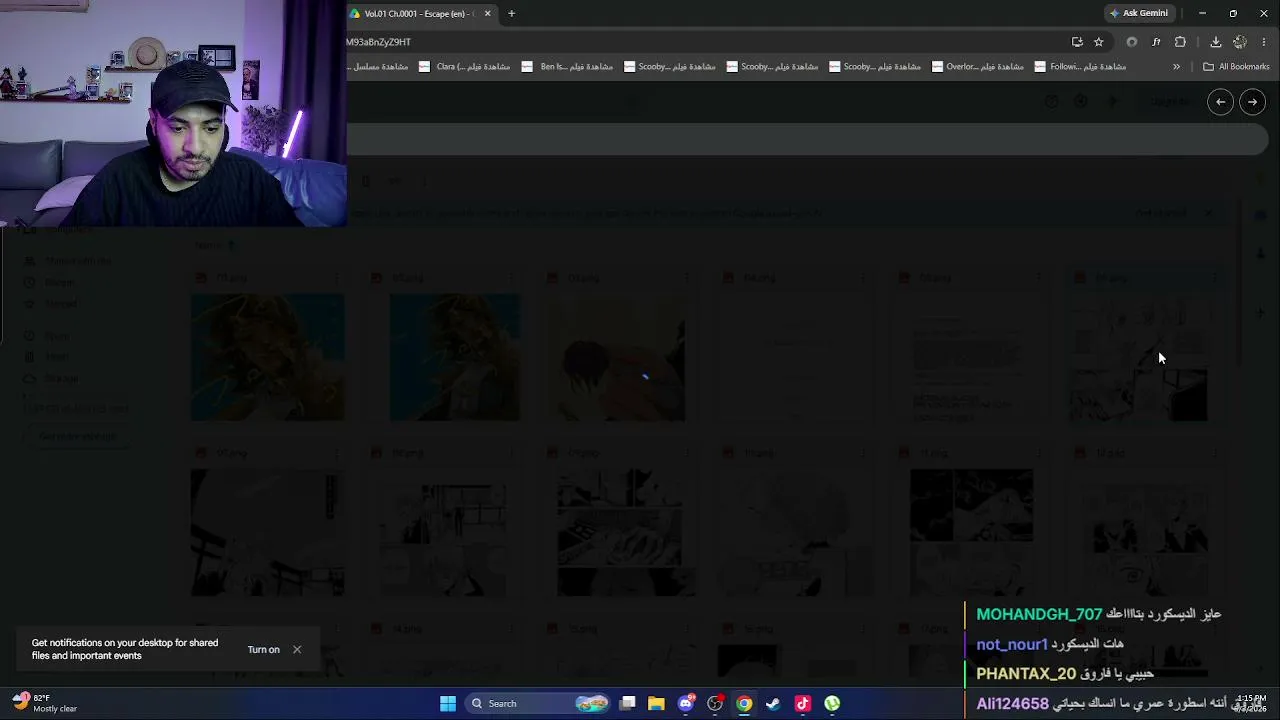
Task: Open the Clara bookmark
Action: point(464,67)
